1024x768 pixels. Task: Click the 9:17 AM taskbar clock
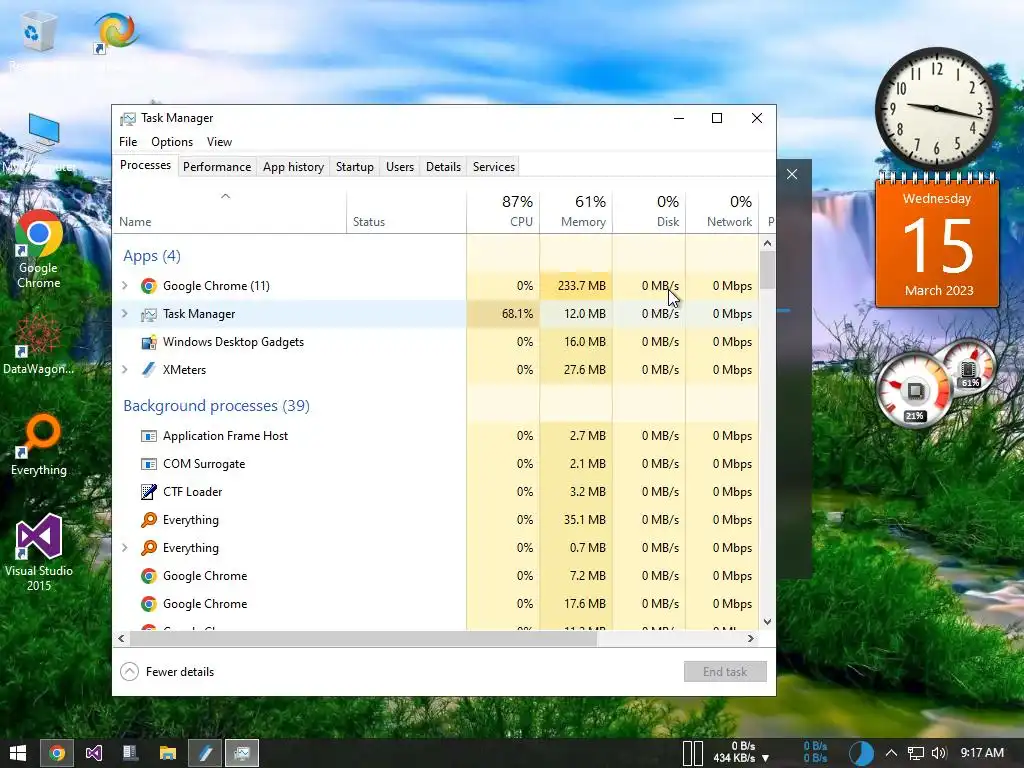[982, 752]
